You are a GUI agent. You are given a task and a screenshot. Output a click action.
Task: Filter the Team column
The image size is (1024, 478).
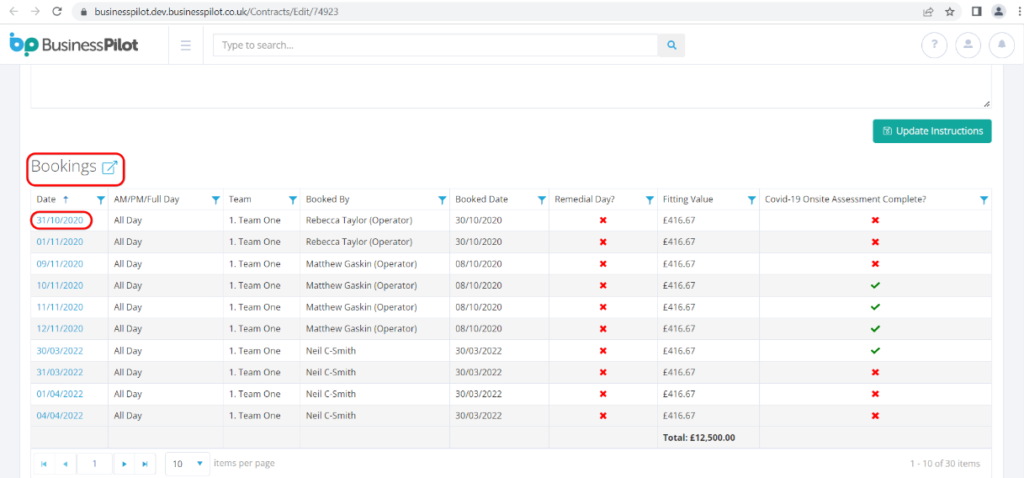point(292,200)
